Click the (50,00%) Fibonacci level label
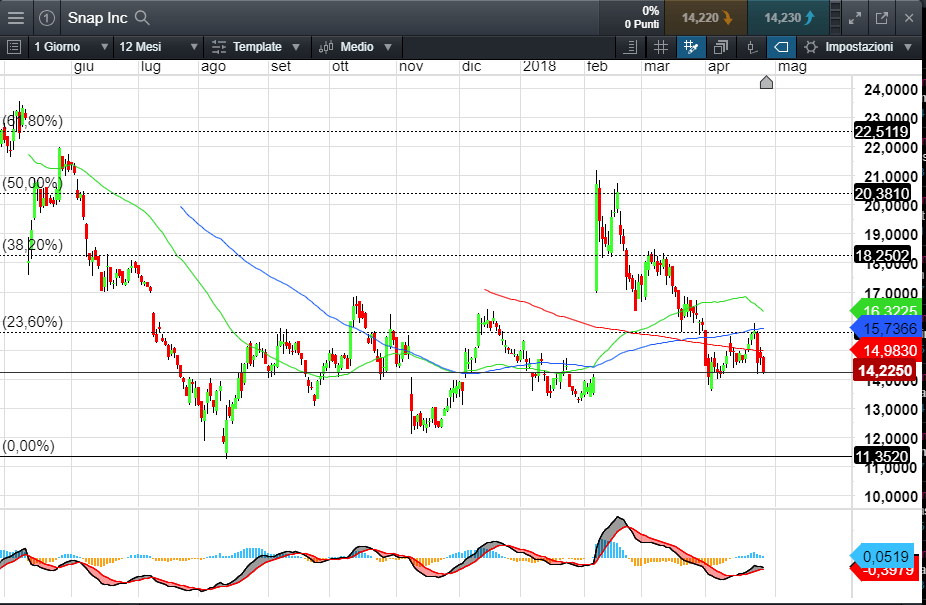 pyautogui.click(x=32, y=183)
